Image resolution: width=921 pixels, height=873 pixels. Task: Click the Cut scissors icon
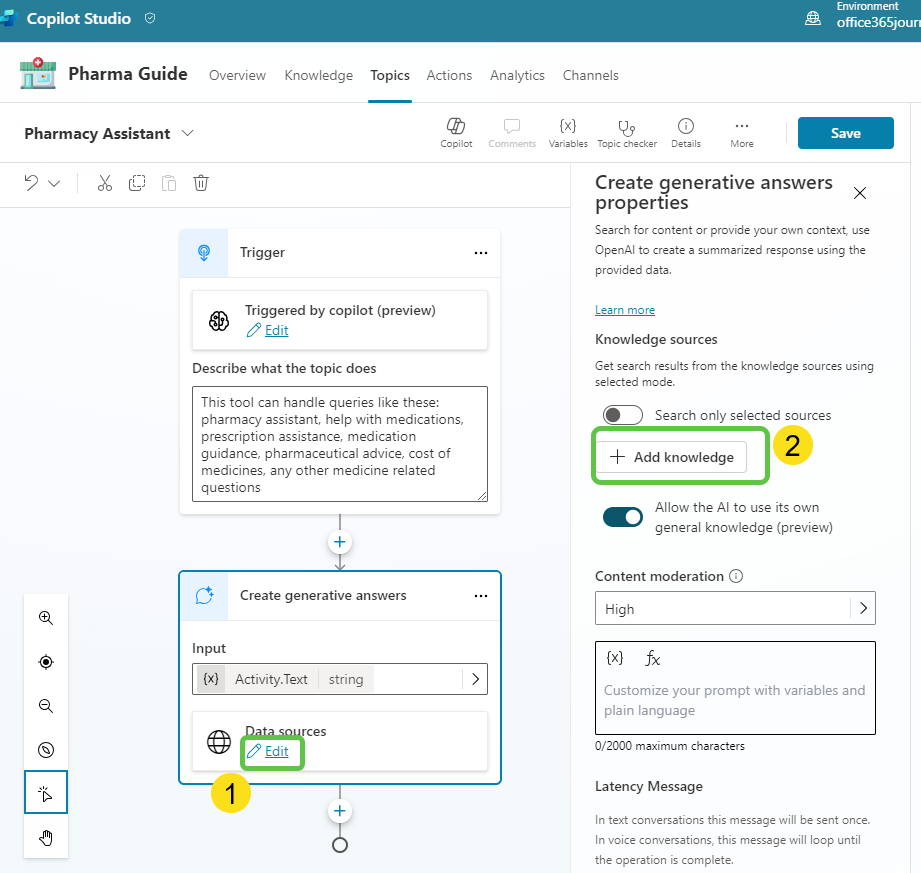click(x=104, y=183)
